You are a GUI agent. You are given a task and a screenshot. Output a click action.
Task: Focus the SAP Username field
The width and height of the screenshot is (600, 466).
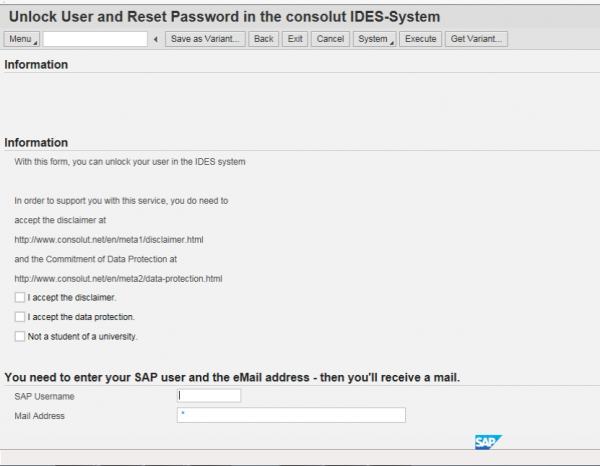(x=209, y=396)
